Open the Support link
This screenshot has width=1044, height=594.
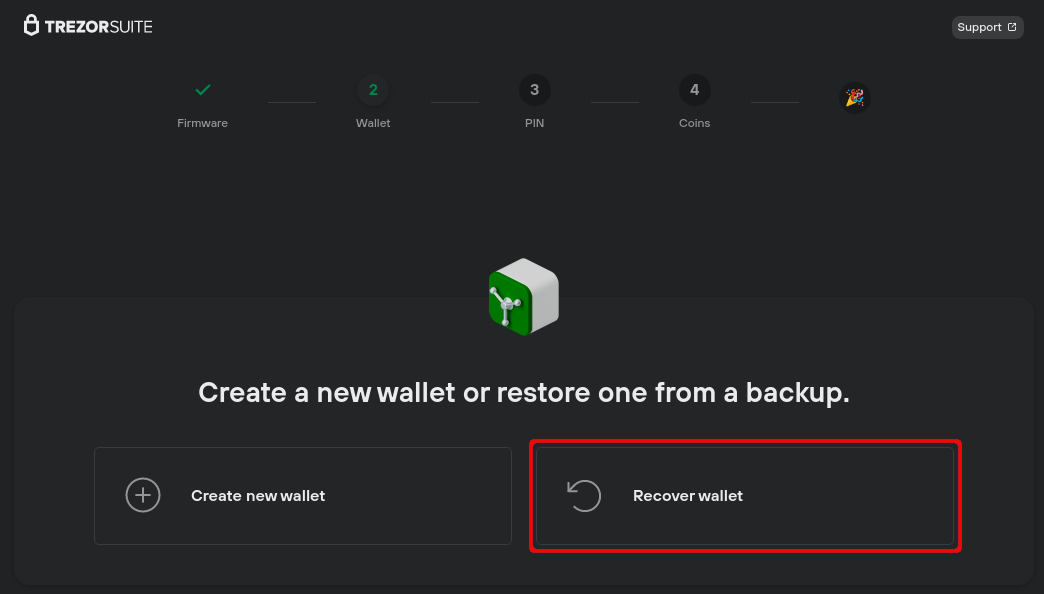pos(987,27)
